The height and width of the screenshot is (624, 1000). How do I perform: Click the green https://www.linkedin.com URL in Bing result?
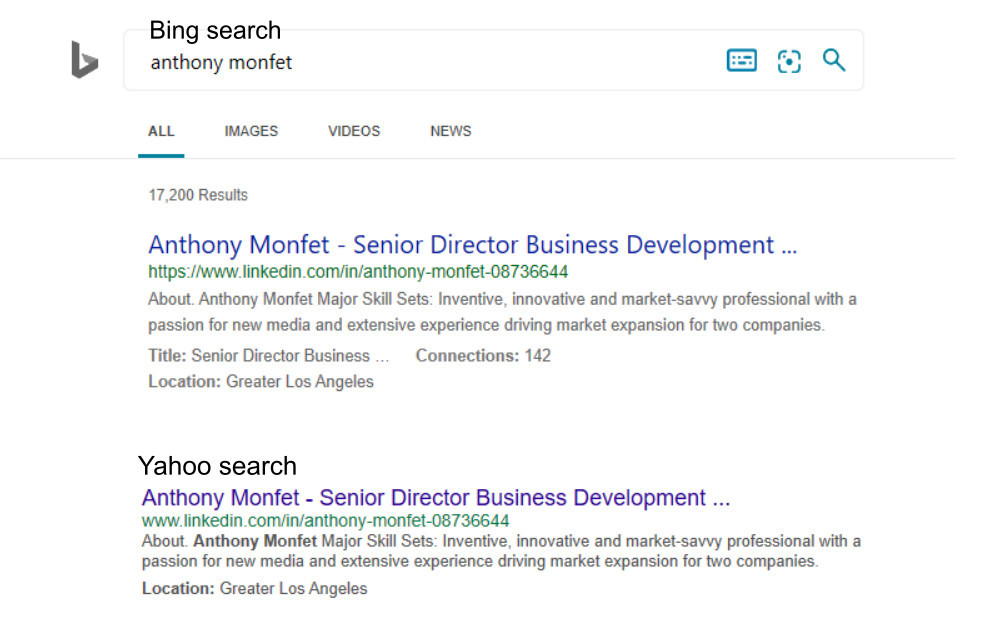coord(358,272)
